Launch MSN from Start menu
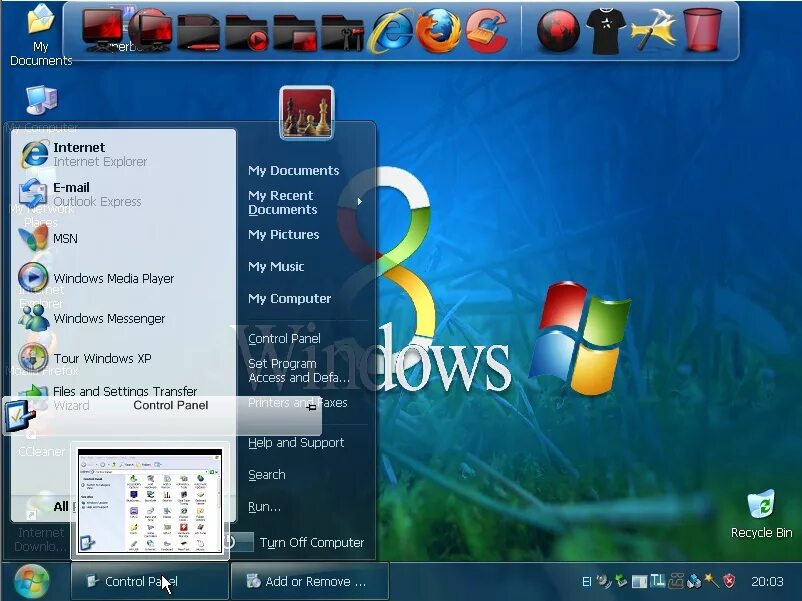This screenshot has width=802, height=601. click(x=123, y=238)
